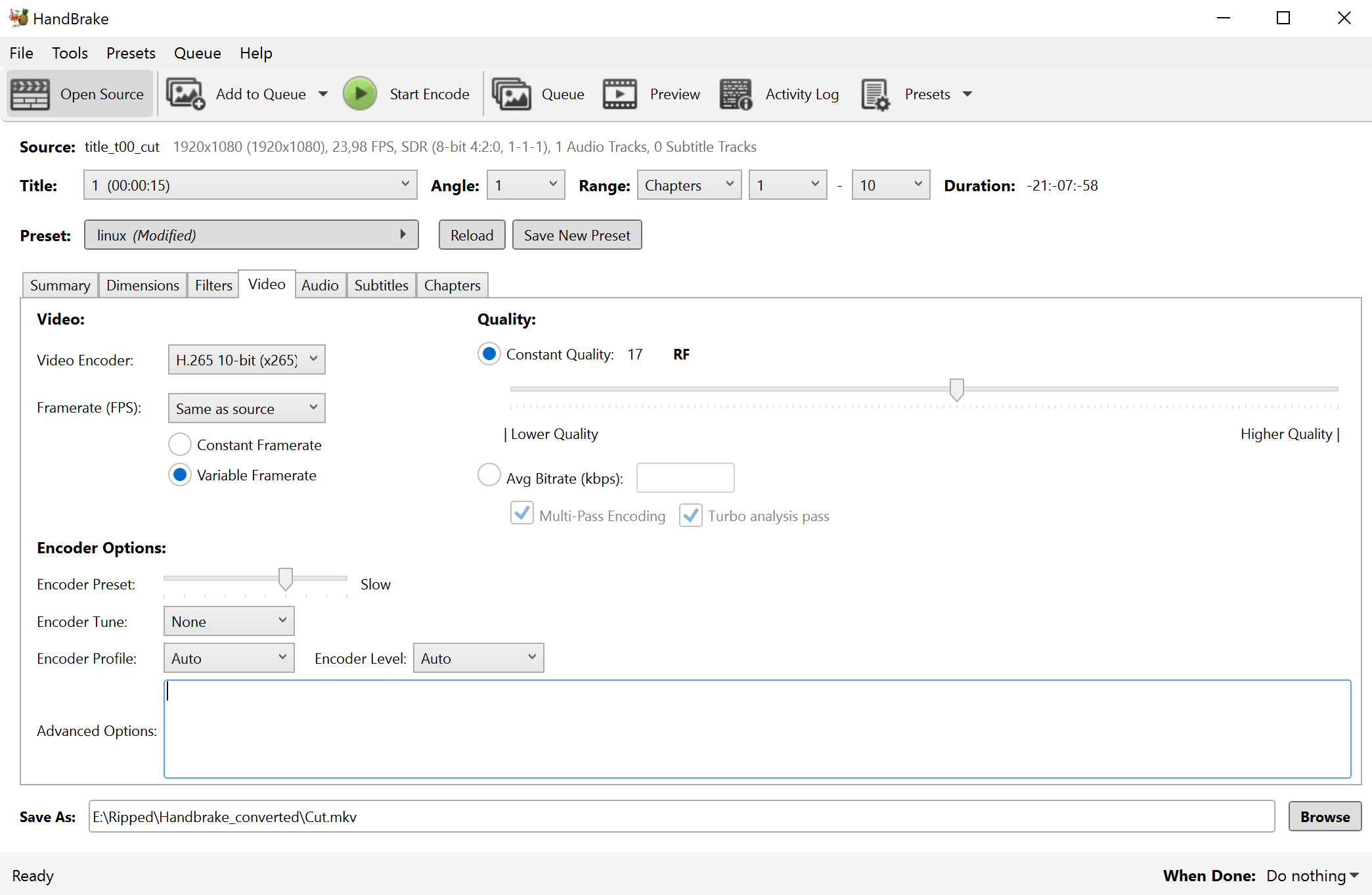Screen dimensions: 1372x895
Task: Expand the Video Encoder dropdown
Action: coord(246,360)
